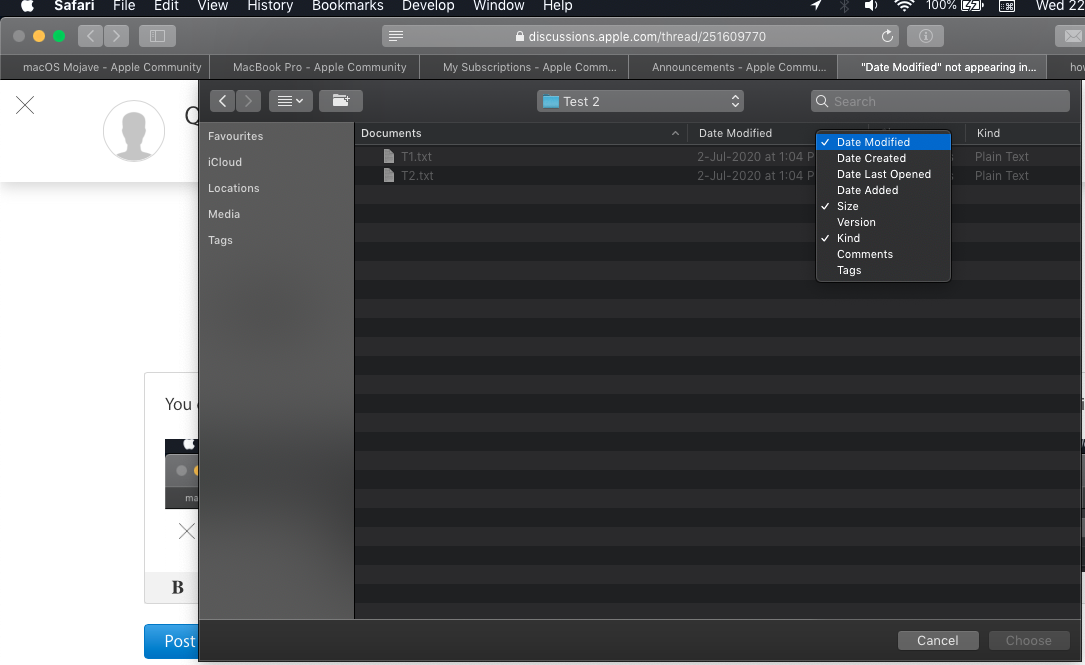This screenshot has width=1085, height=665.
Task: Switch to My Subscriptions tab
Action: click(x=524, y=67)
